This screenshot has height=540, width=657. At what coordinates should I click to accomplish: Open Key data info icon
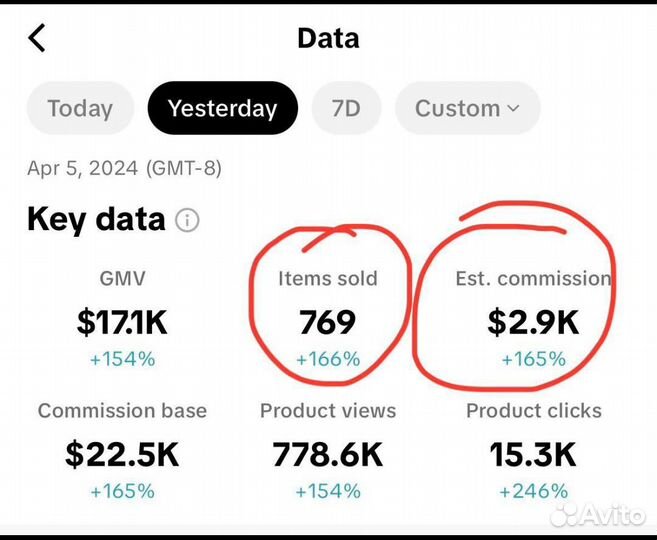pyautogui.click(x=187, y=220)
